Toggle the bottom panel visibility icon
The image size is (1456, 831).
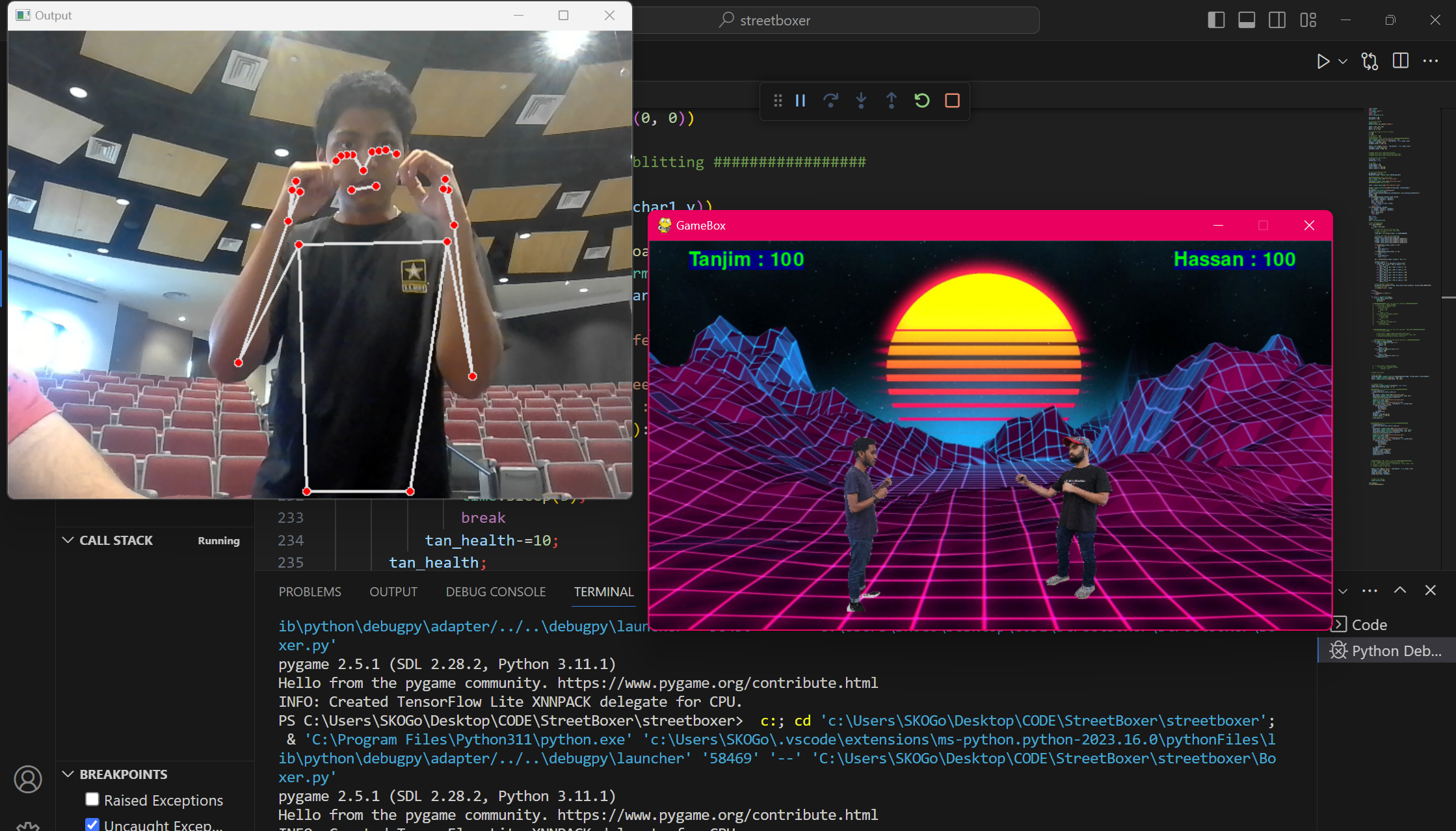click(1247, 20)
